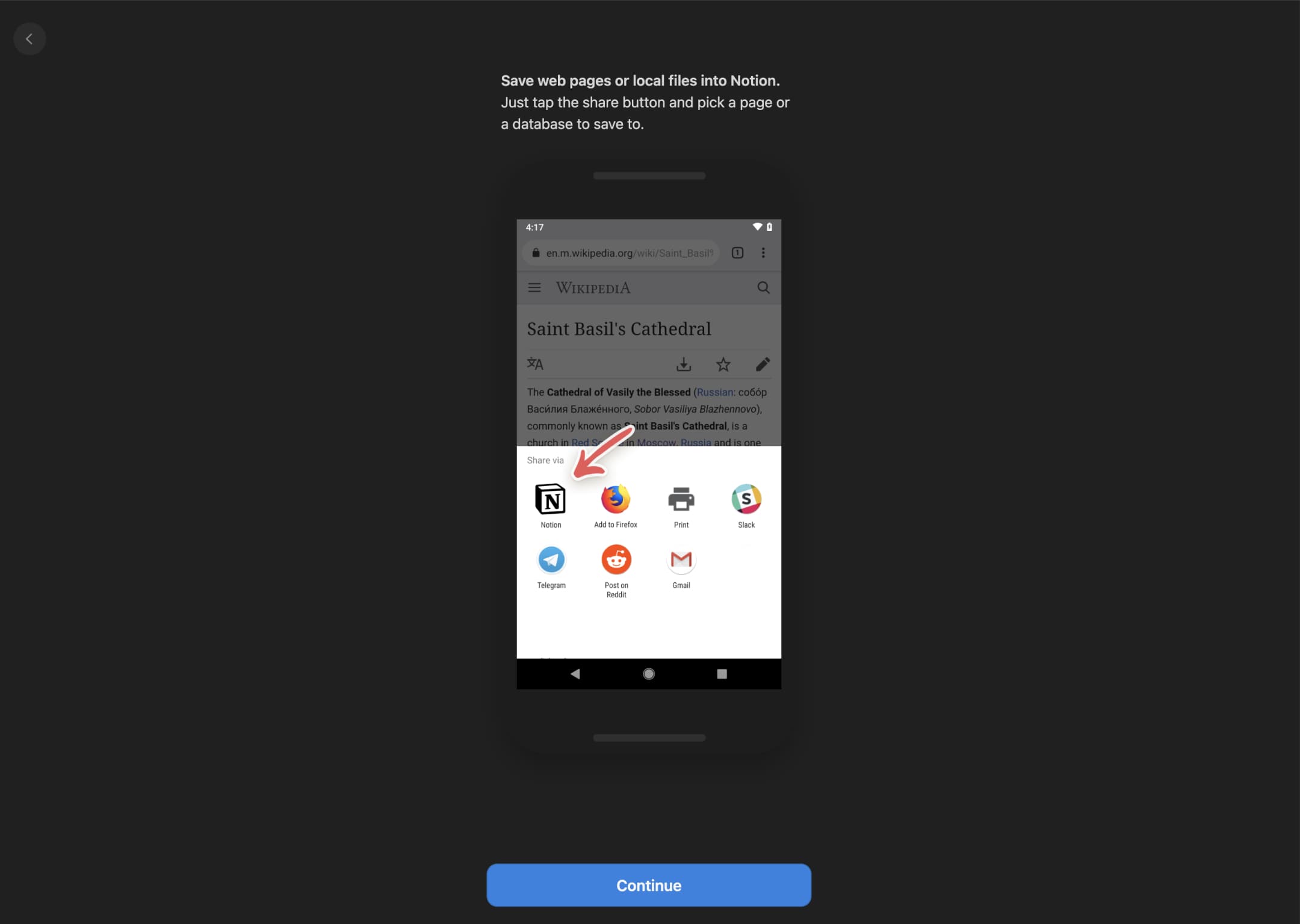
Task: Expand the browser tab switcher
Action: 737,252
